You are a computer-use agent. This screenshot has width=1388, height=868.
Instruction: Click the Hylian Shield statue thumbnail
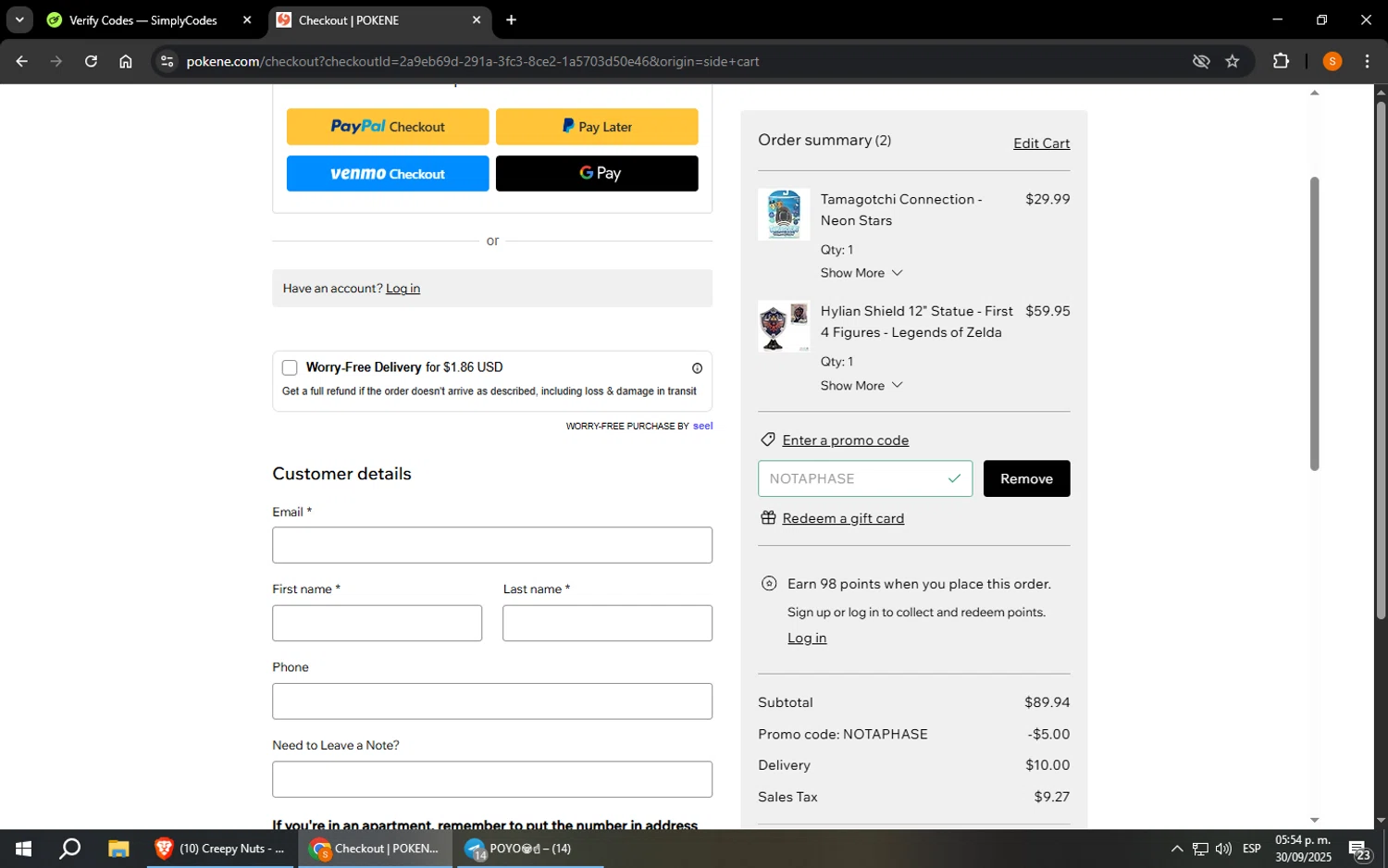[784, 326]
